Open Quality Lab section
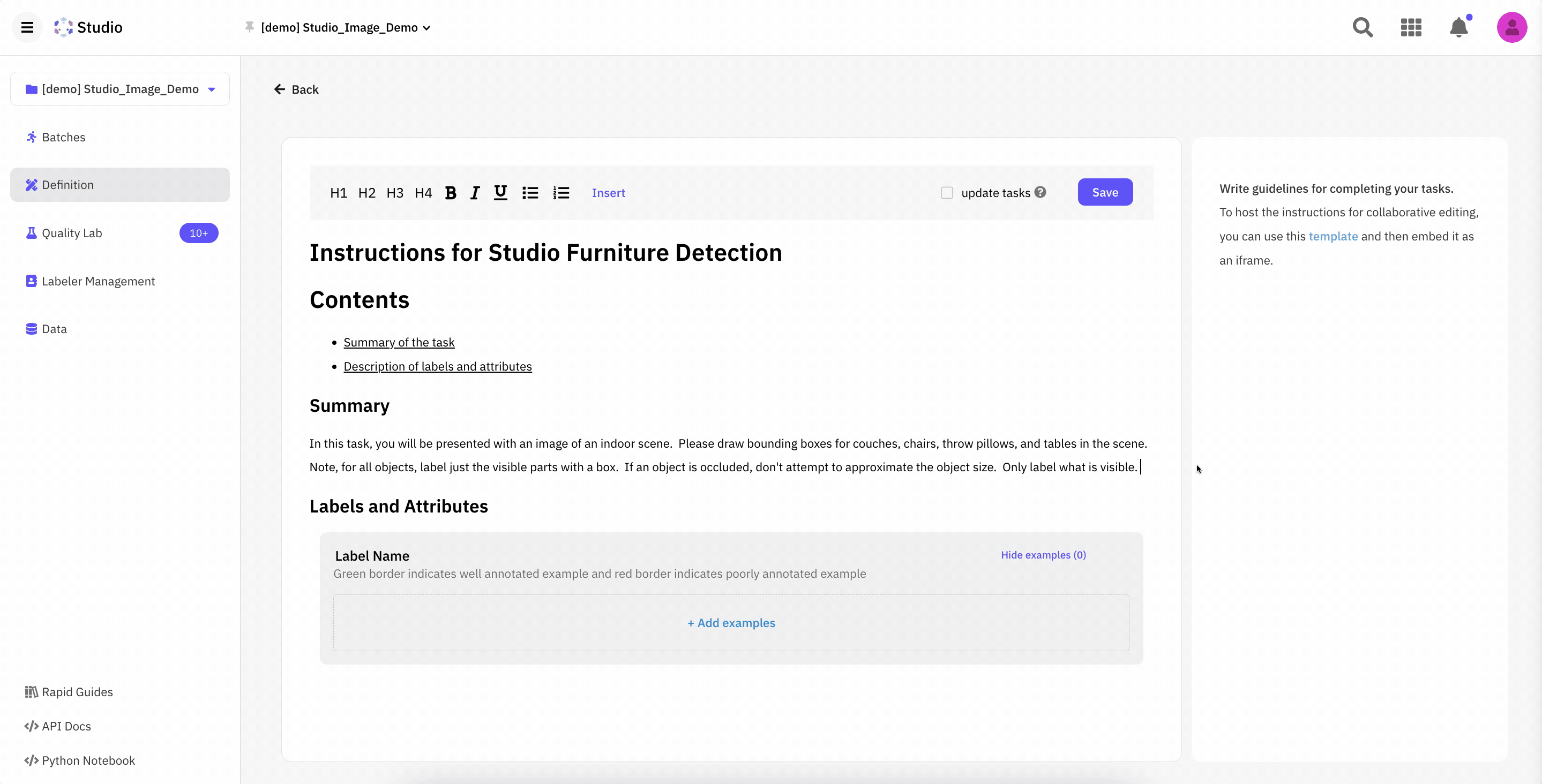This screenshot has height=784, width=1542. pos(72,233)
